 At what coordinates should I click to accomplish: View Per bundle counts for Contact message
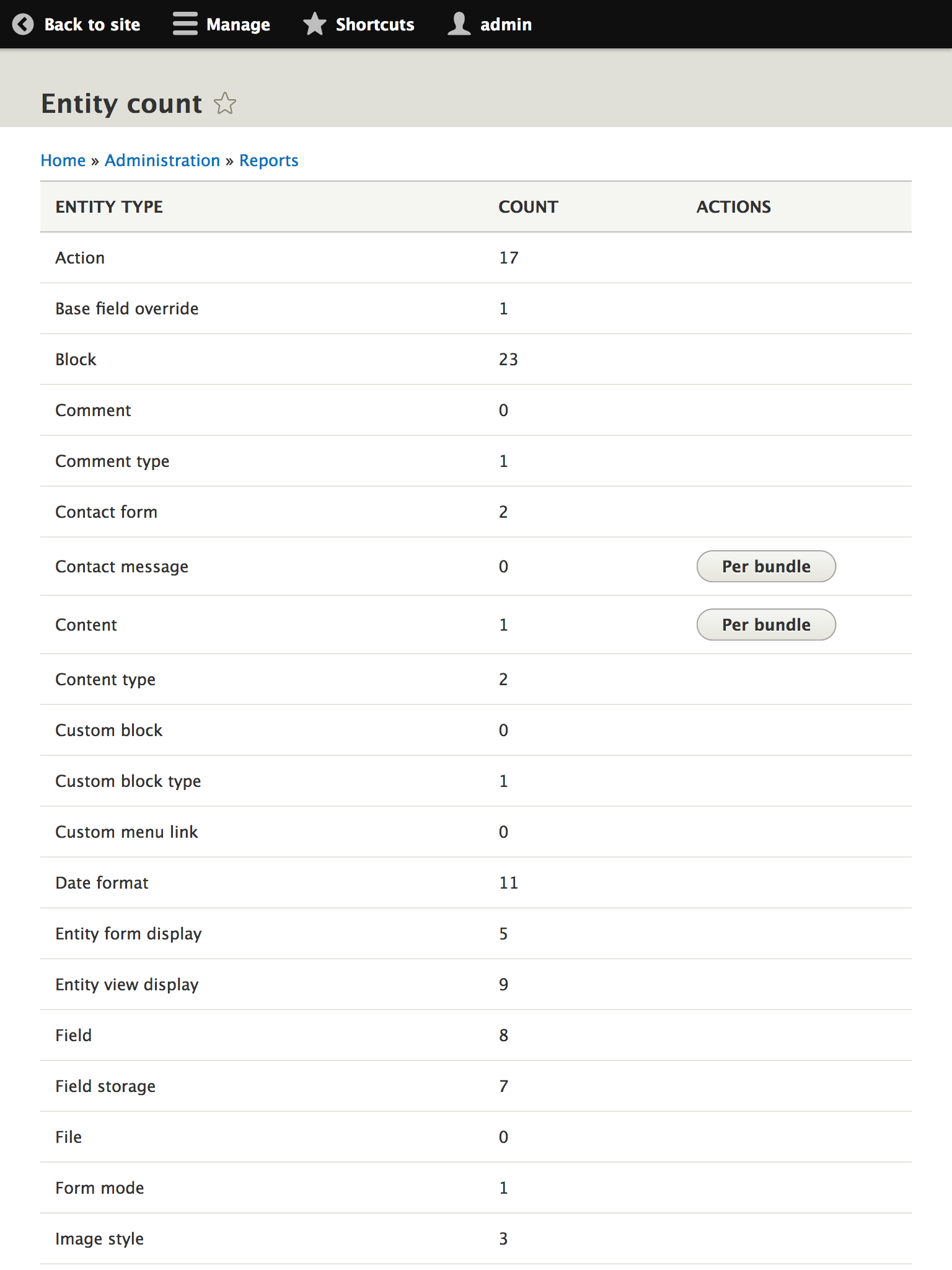[x=766, y=566]
